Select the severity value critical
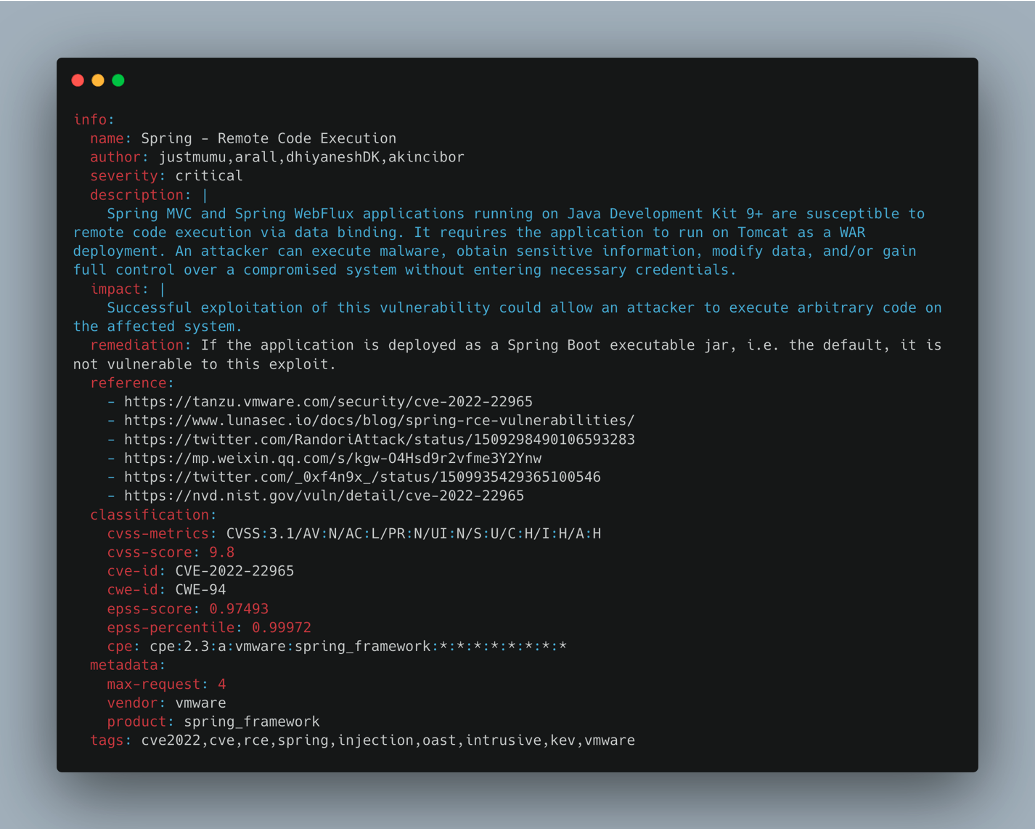This screenshot has height=832, width=1036. pos(208,175)
